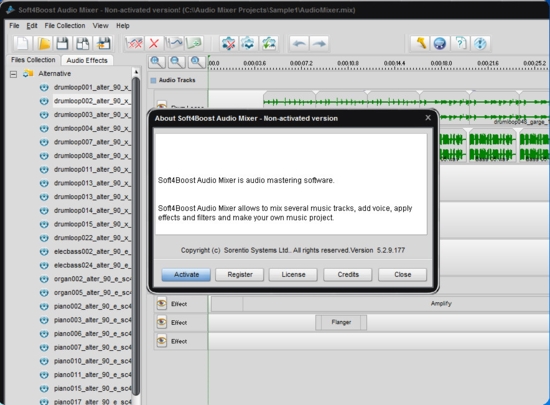
Task: Click the Save As double-floppy icon
Action: pyautogui.click(x=83, y=43)
